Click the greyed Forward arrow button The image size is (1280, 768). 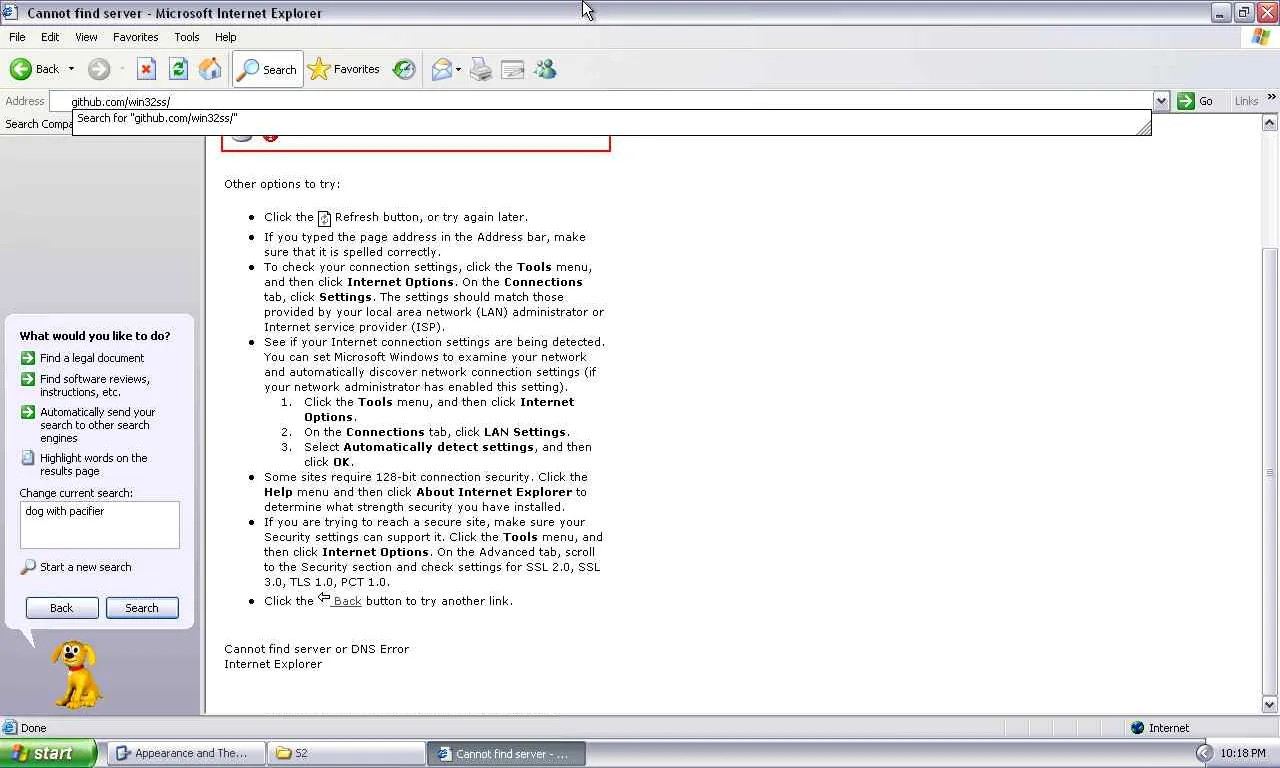(98, 69)
